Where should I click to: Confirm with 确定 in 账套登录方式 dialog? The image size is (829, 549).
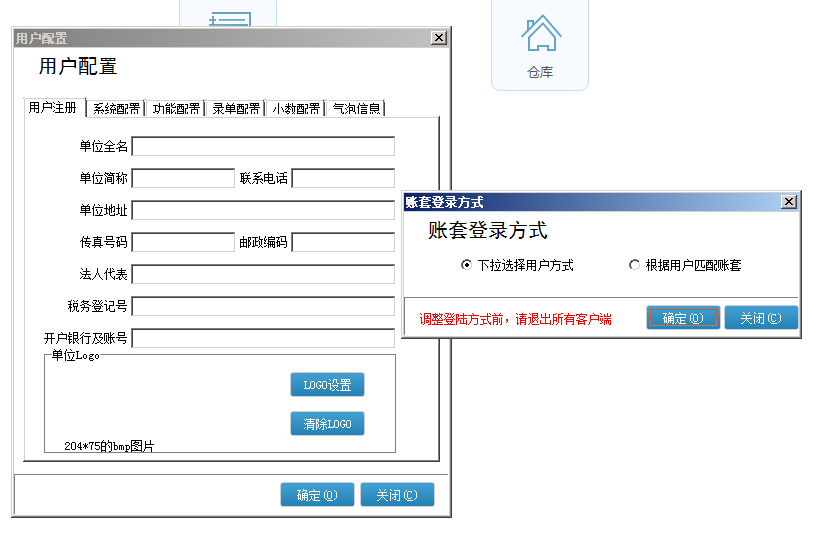(x=683, y=318)
